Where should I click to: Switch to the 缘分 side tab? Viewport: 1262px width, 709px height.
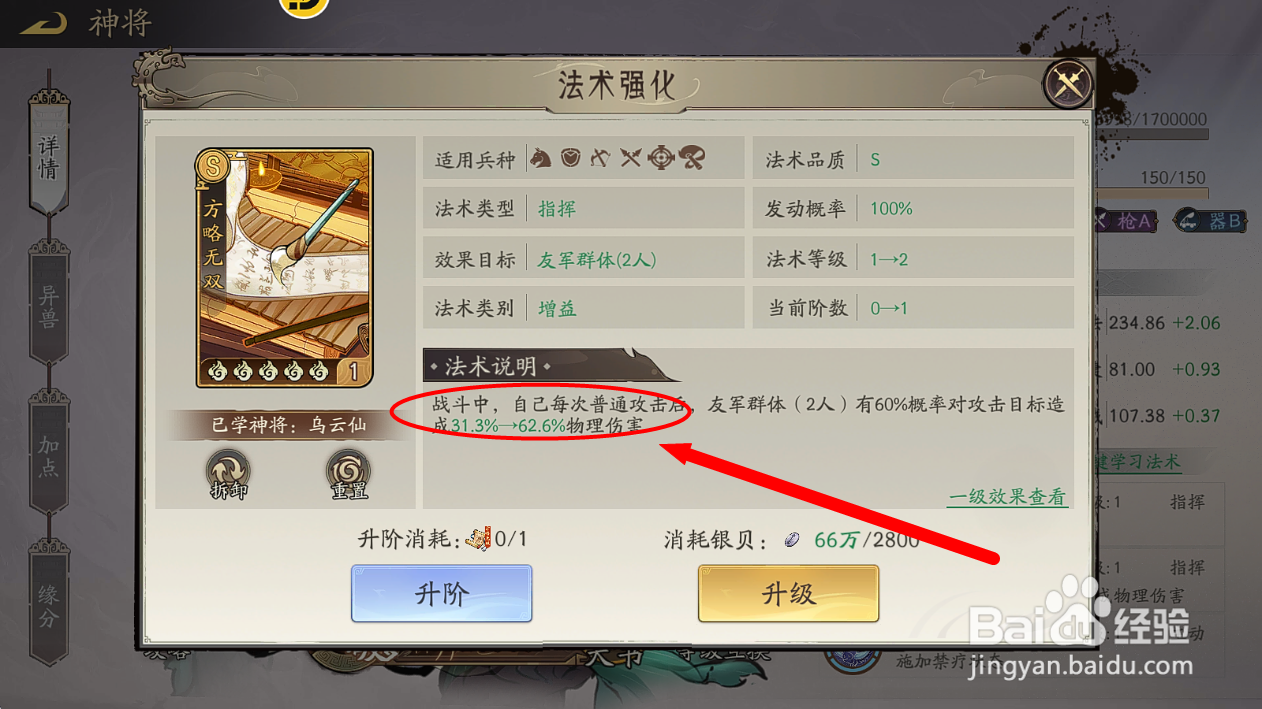tap(48, 605)
